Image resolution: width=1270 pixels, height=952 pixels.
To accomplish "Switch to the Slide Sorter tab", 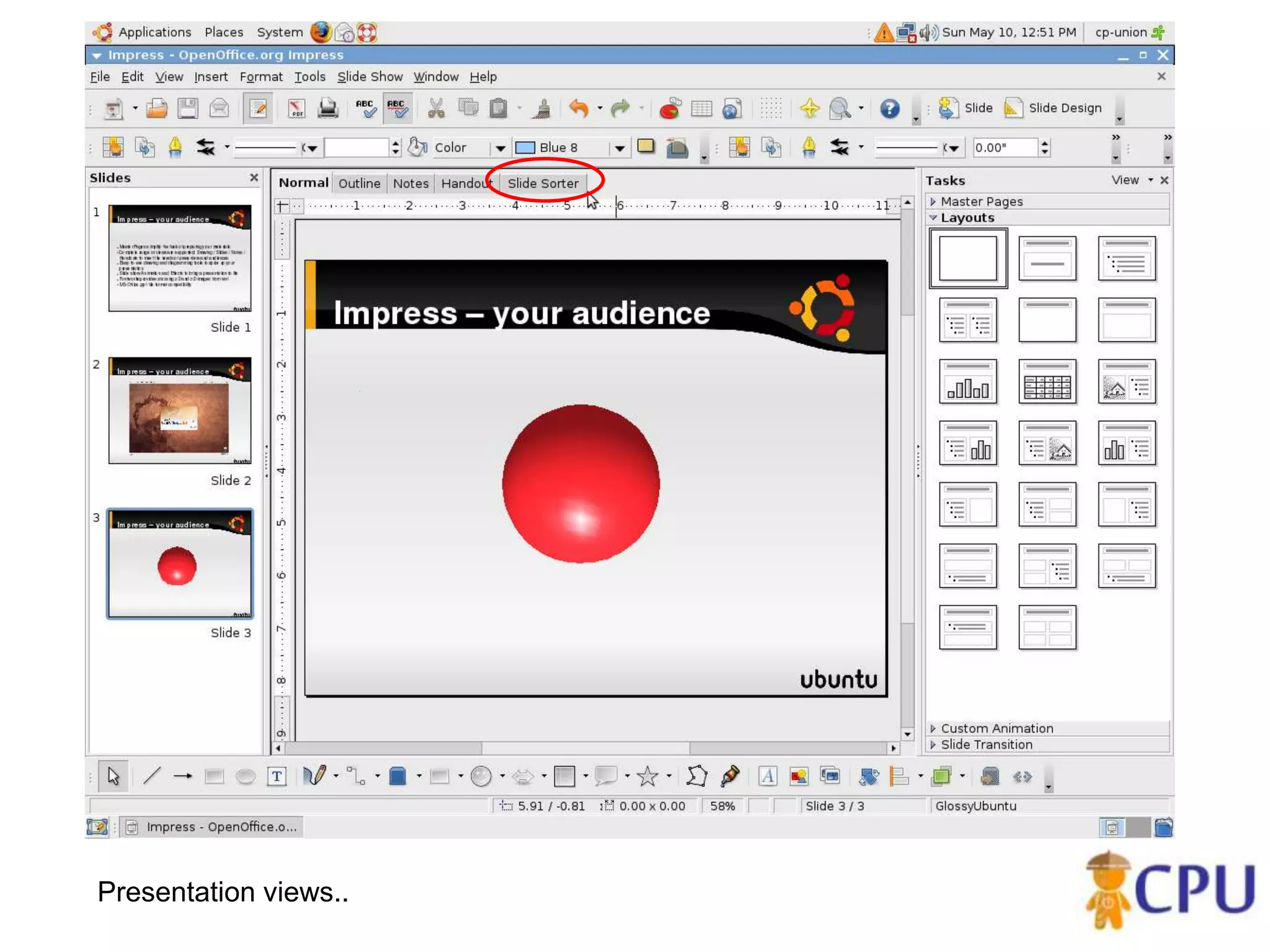I will pos(543,183).
